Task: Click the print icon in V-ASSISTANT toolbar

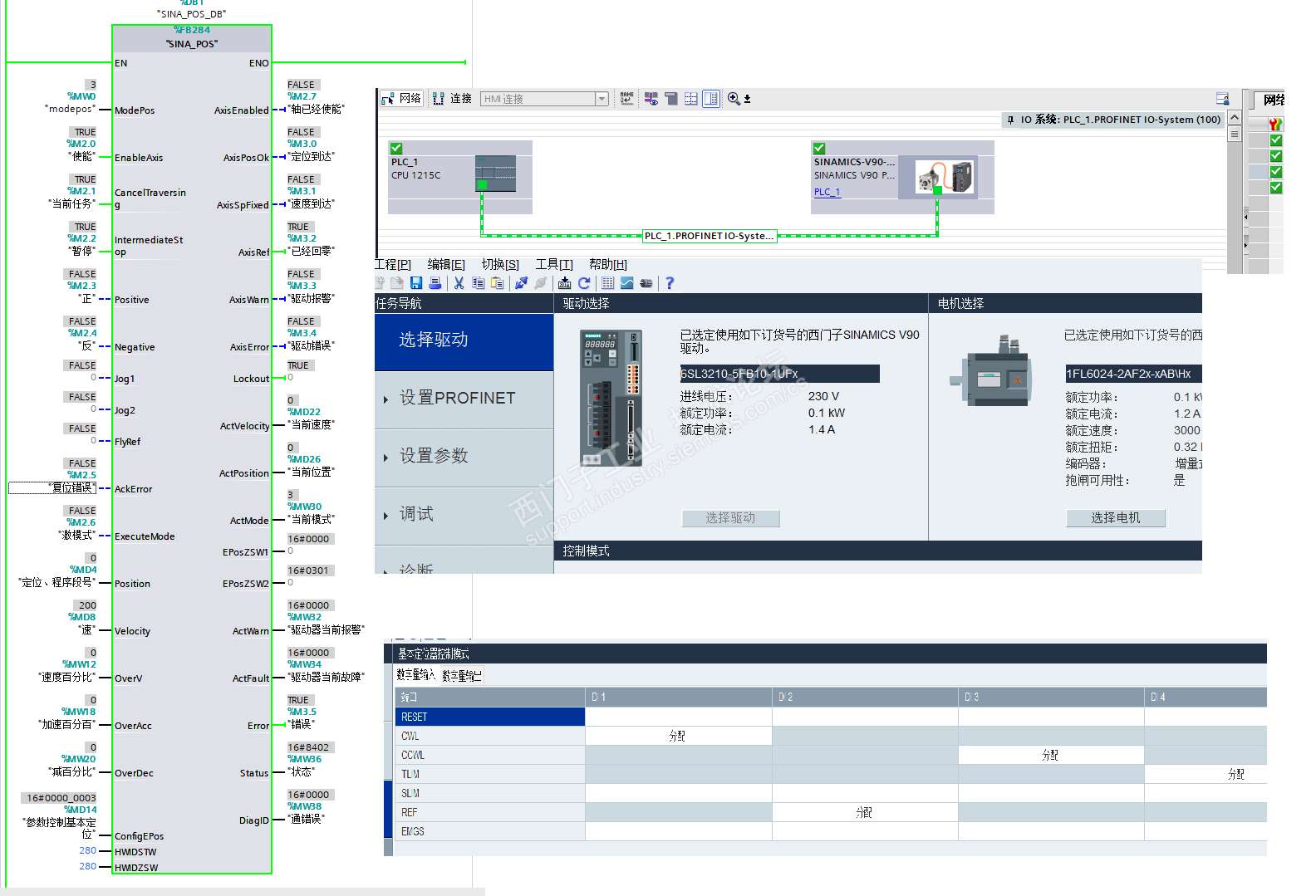Action: 435,283
